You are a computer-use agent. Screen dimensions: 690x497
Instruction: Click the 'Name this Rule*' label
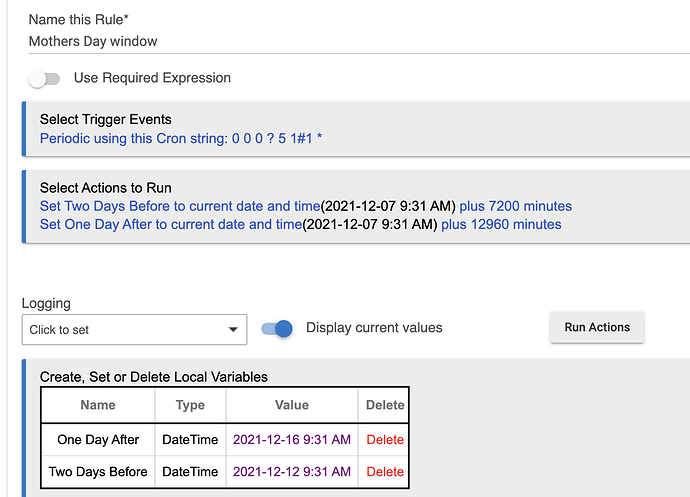coord(78,19)
